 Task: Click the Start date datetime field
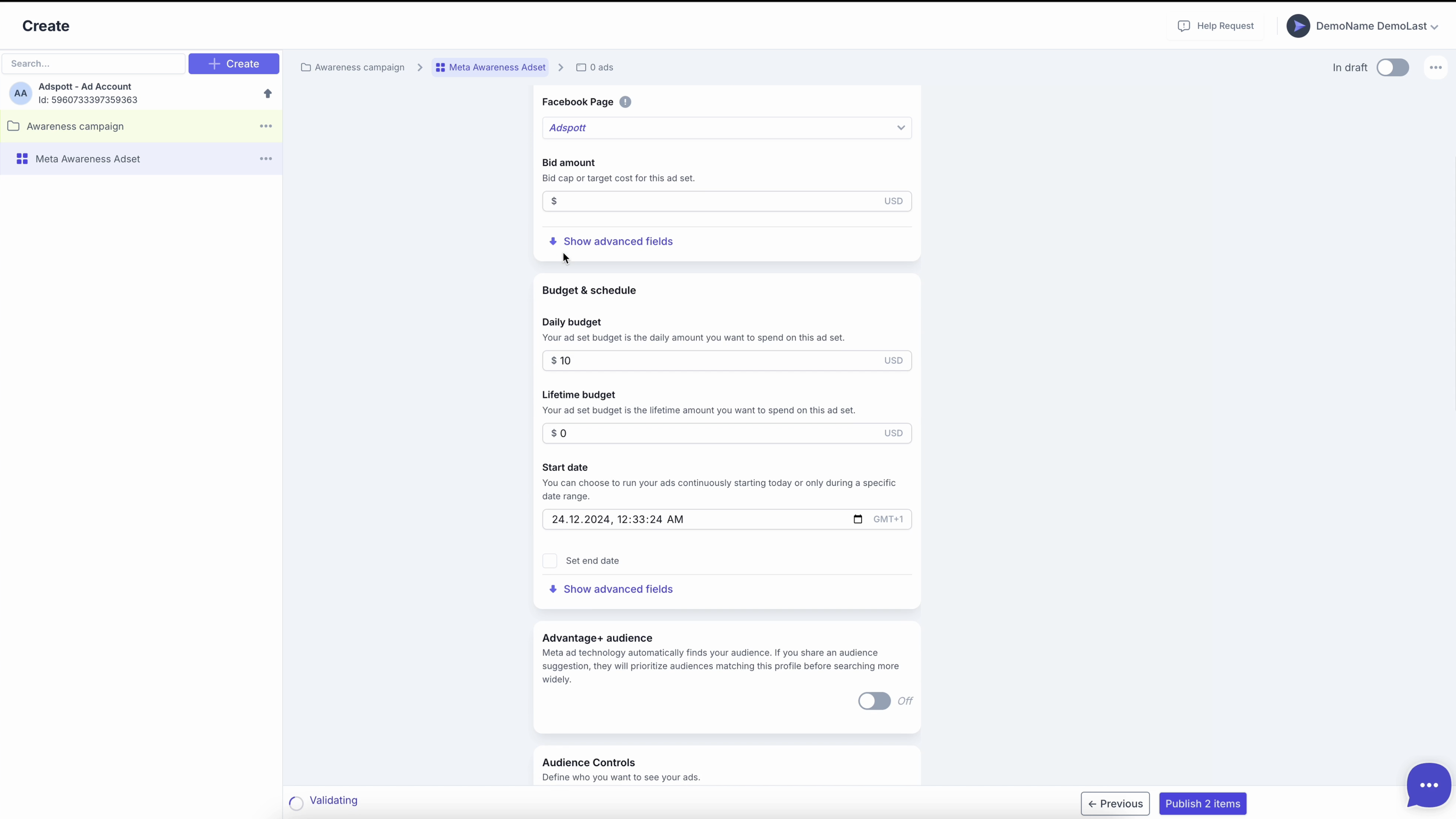pos(727,520)
